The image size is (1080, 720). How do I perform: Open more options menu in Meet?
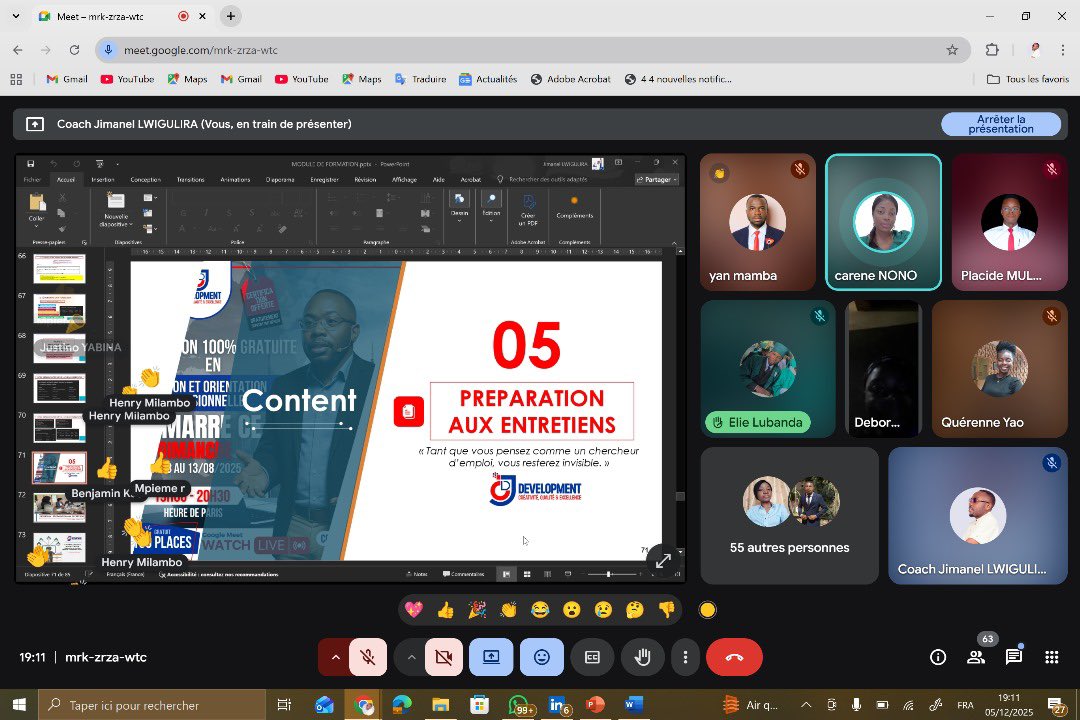click(x=685, y=657)
